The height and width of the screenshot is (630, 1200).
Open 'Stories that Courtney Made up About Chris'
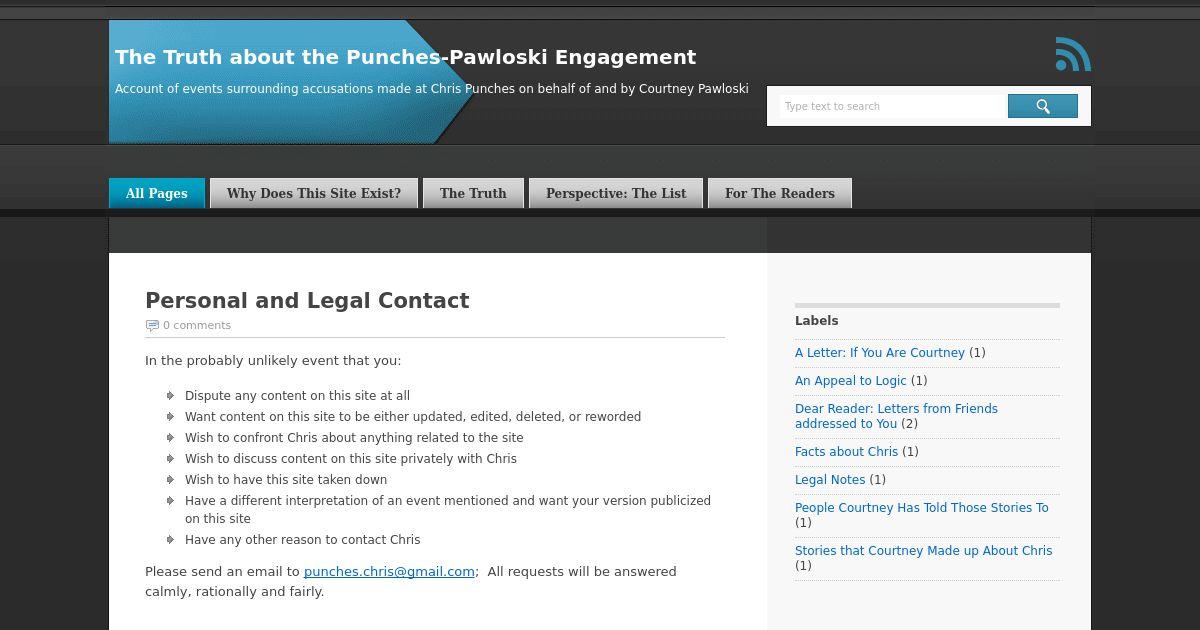[x=924, y=551]
